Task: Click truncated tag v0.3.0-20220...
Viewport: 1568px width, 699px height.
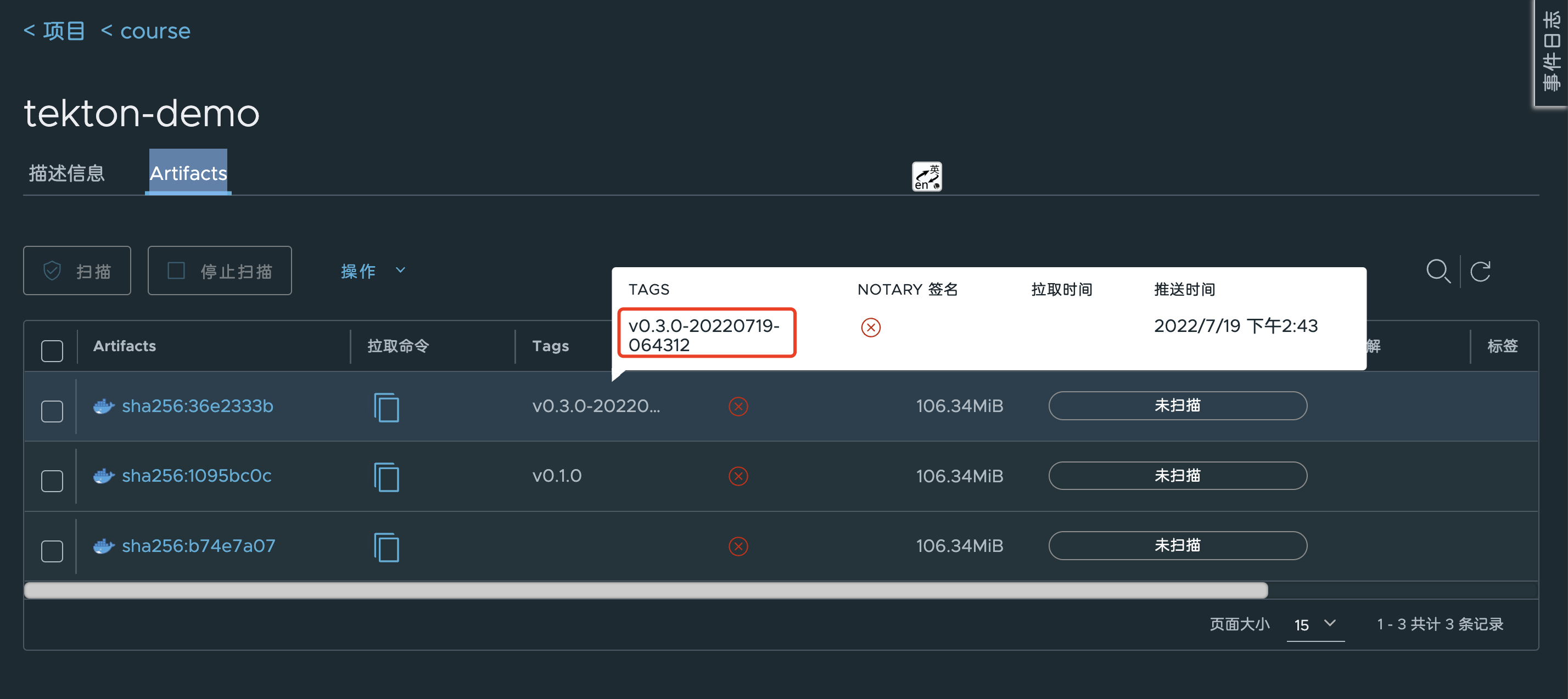Action: coord(596,406)
